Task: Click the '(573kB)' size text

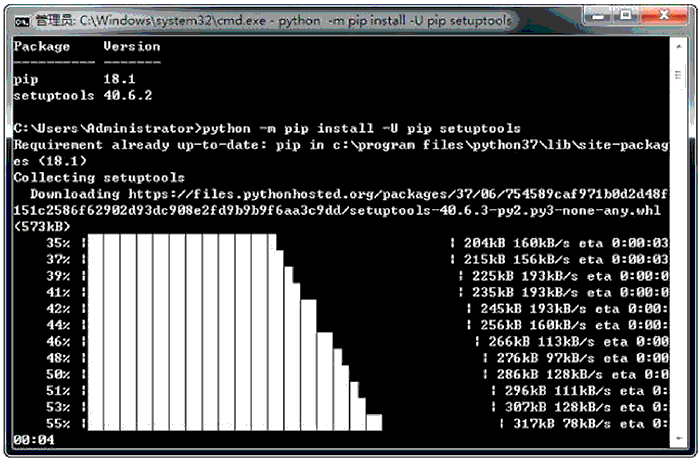Action: click(x=42, y=227)
